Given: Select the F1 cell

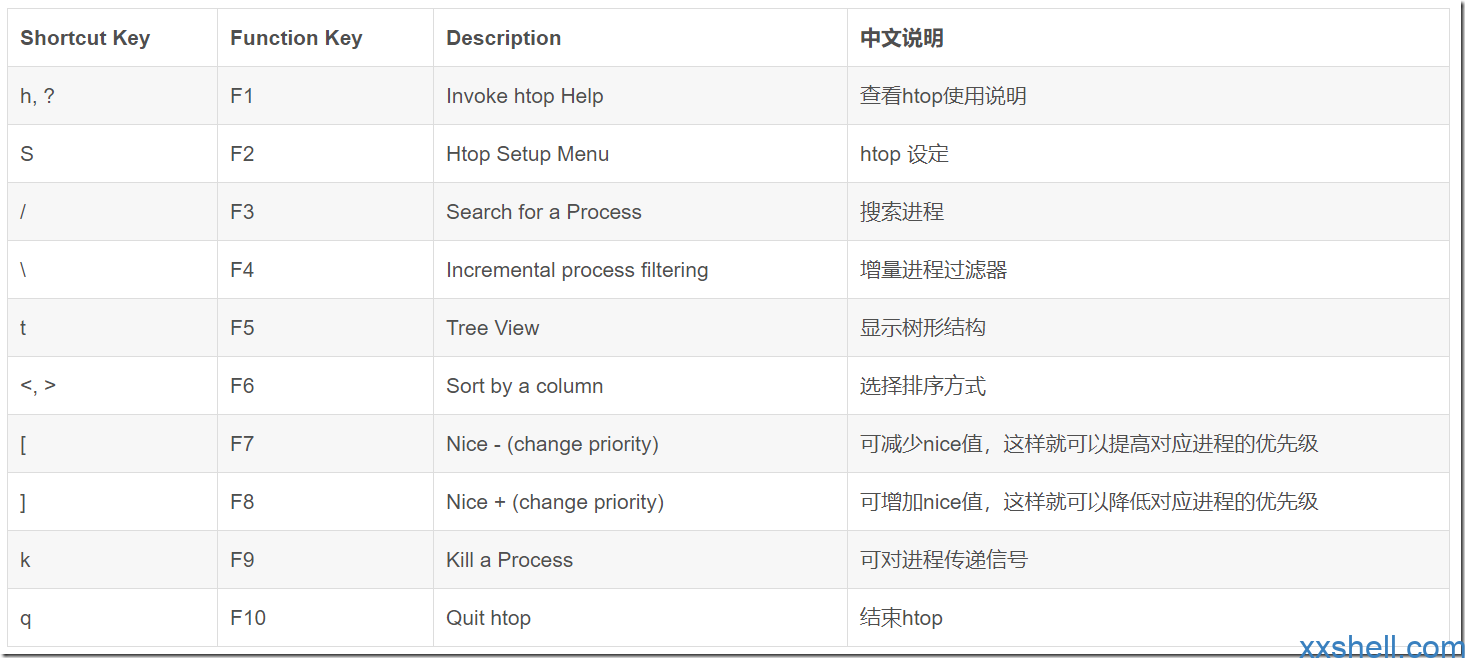Looking at the screenshot, I should coord(325,96).
